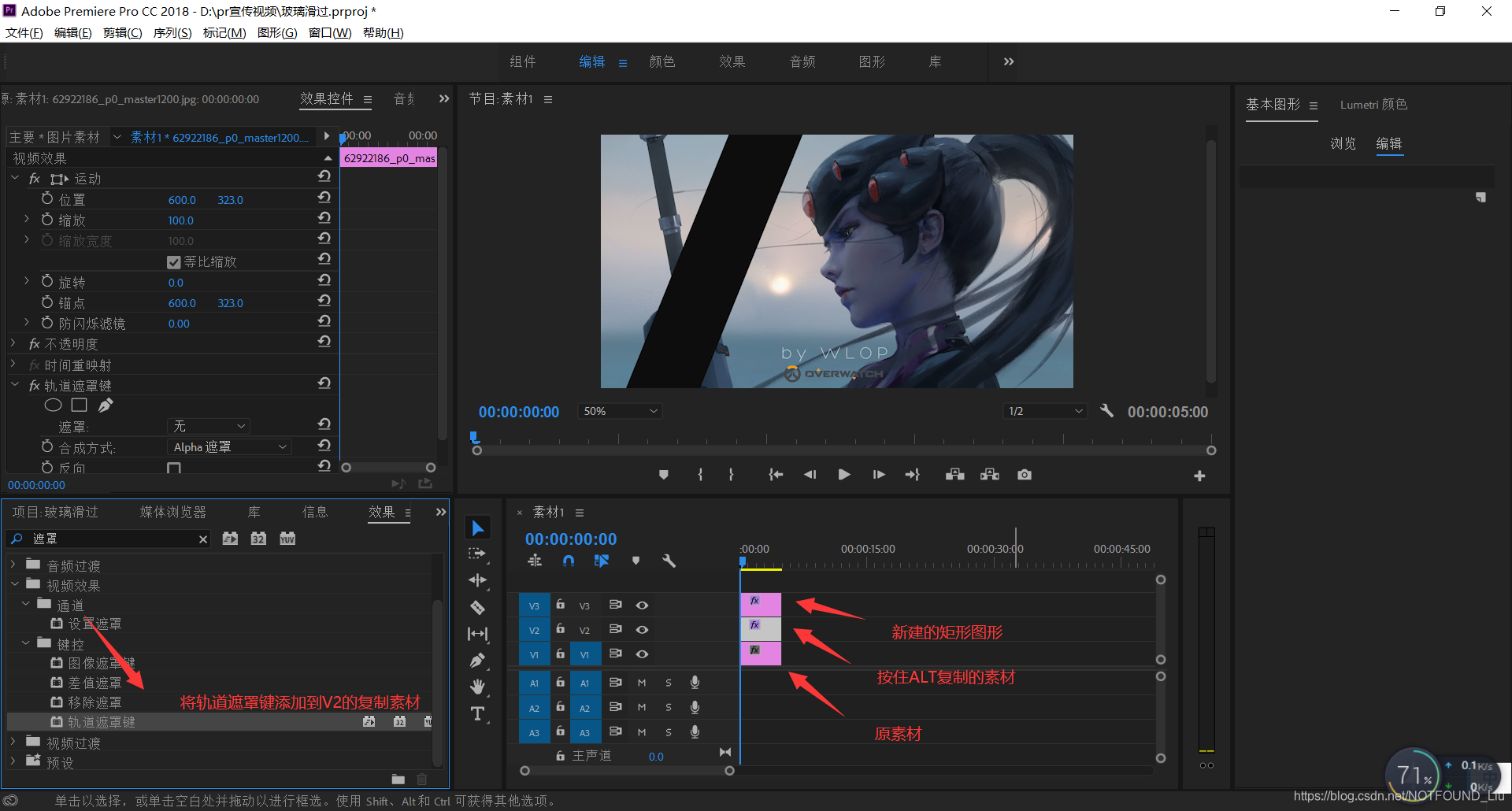Create ellipse mask for Track Matte Key

pos(53,405)
